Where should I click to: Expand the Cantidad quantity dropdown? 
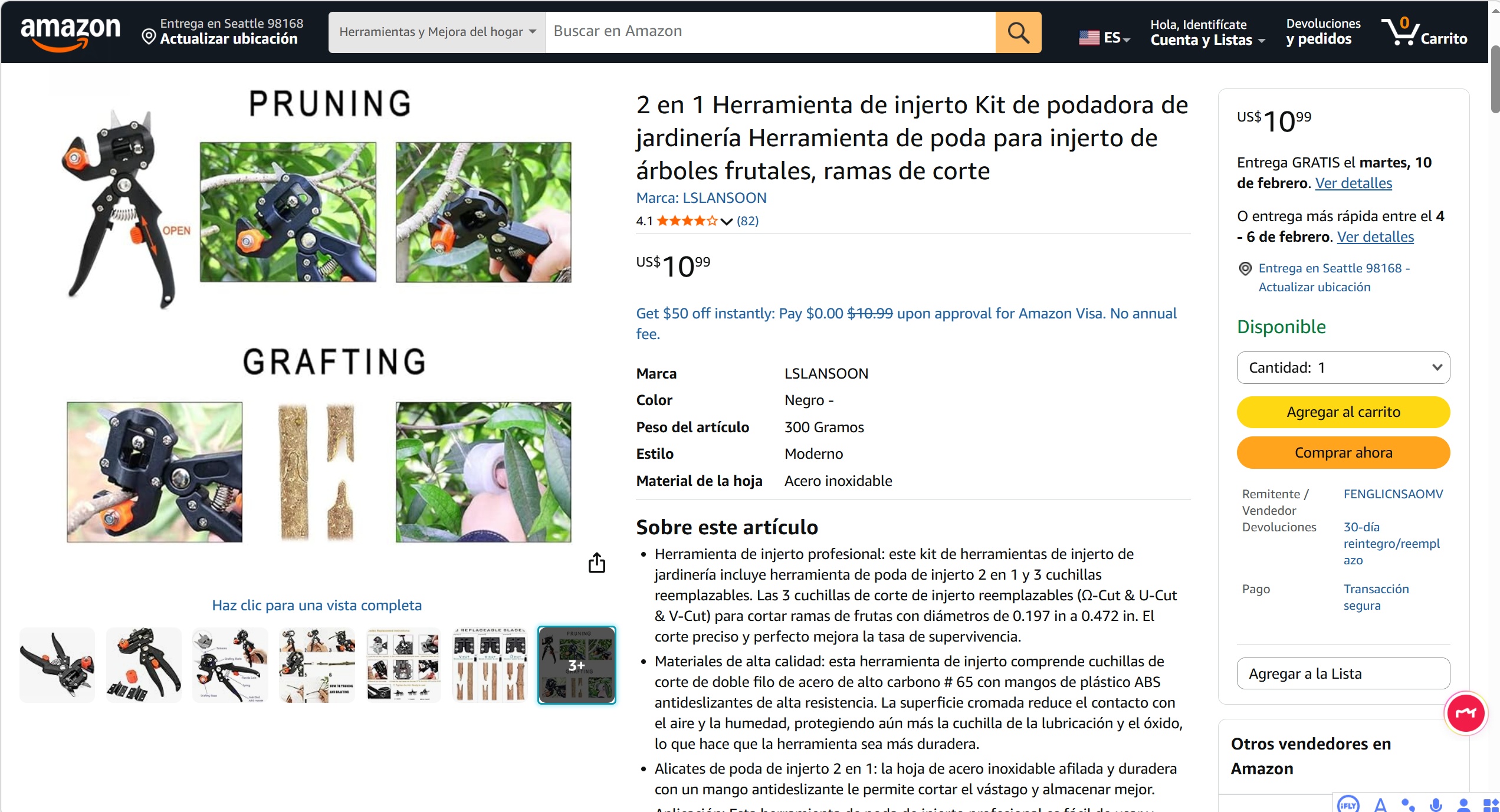1343,367
